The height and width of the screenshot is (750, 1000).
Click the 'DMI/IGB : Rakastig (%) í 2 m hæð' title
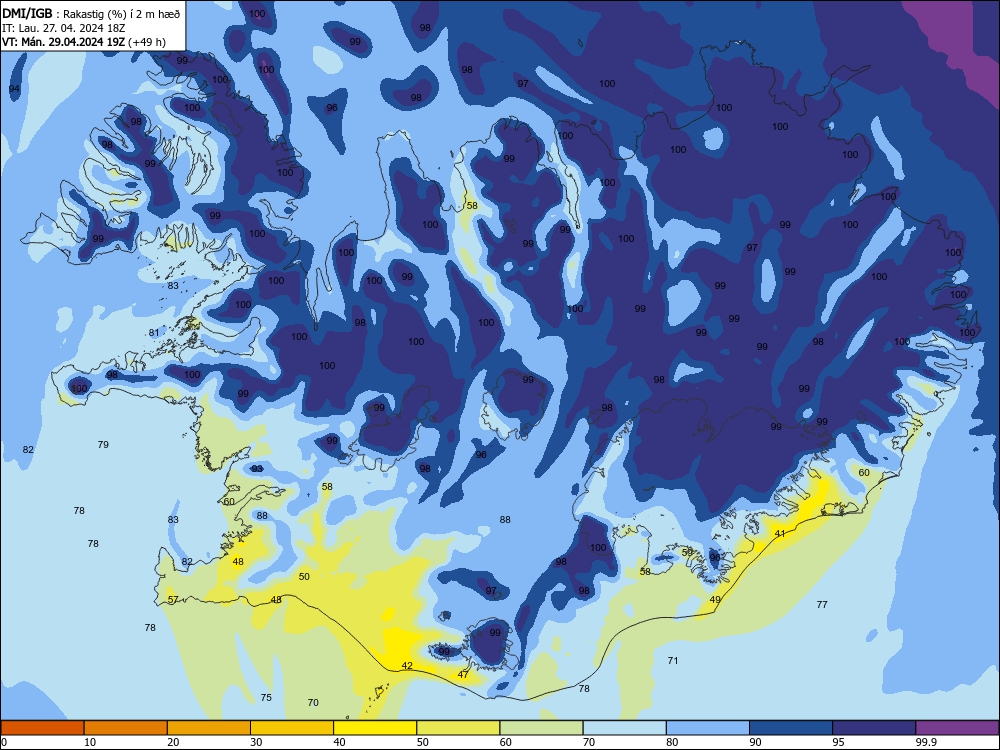tap(91, 13)
